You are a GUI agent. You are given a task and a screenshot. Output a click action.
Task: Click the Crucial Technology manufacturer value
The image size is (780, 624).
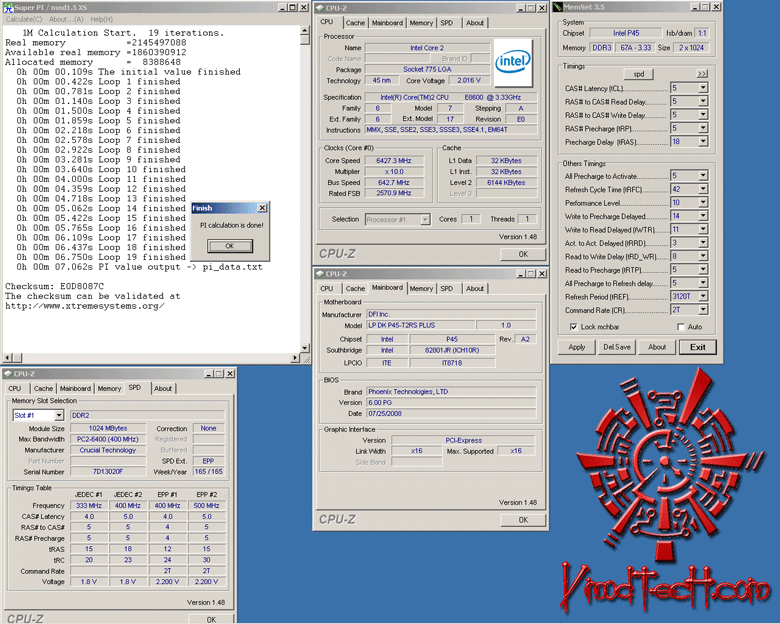tap(108, 450)
